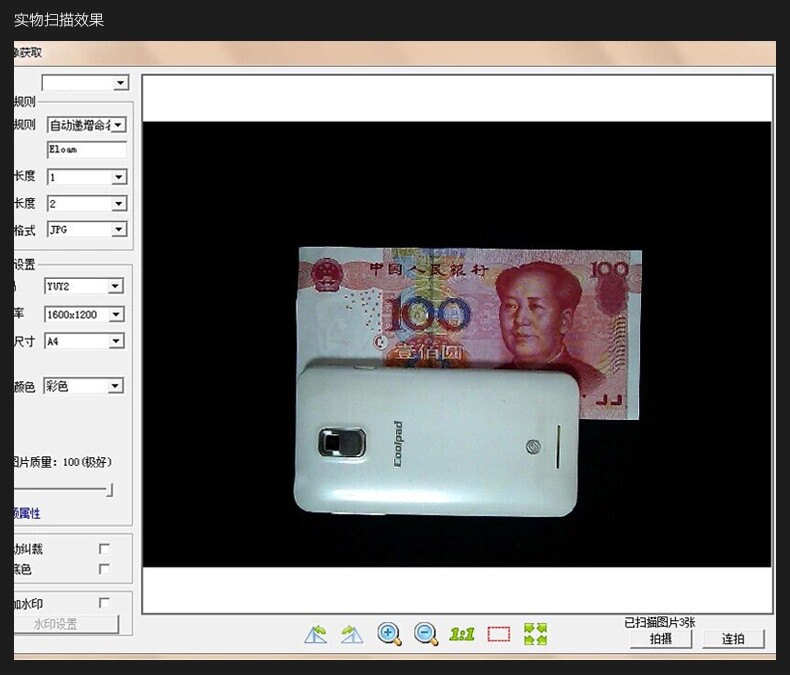The image size is (790, 675).
Task: Click the scanned preview image area
Action: pyautogui.click(x=457, y=344)
